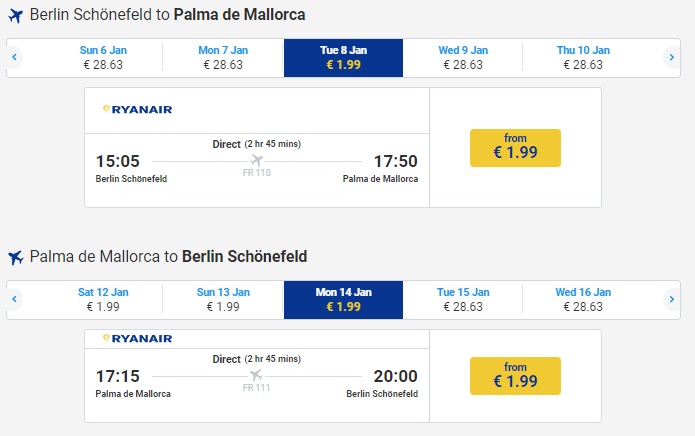Click the return previous dates arrow
Viewport: 695px width, 436px height.
click(15, 299)
